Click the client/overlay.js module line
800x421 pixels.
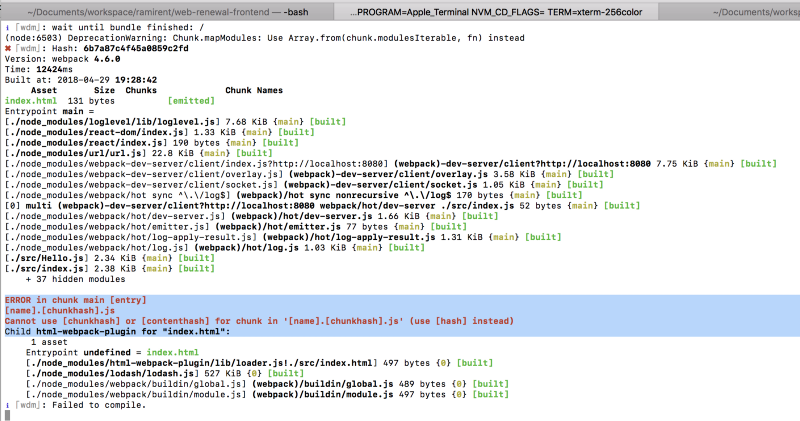(309, 174)
